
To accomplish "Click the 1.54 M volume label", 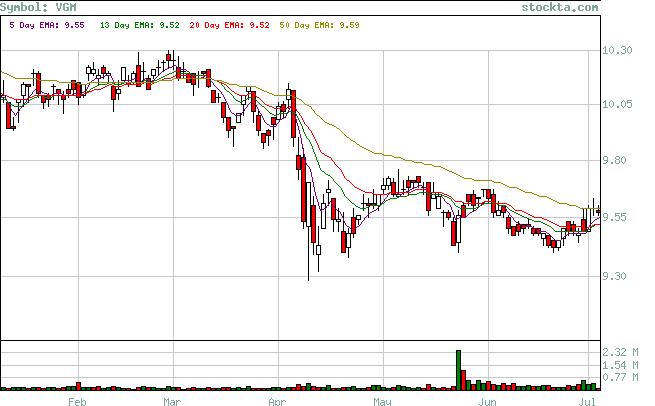I will click(x=620, y=365).
